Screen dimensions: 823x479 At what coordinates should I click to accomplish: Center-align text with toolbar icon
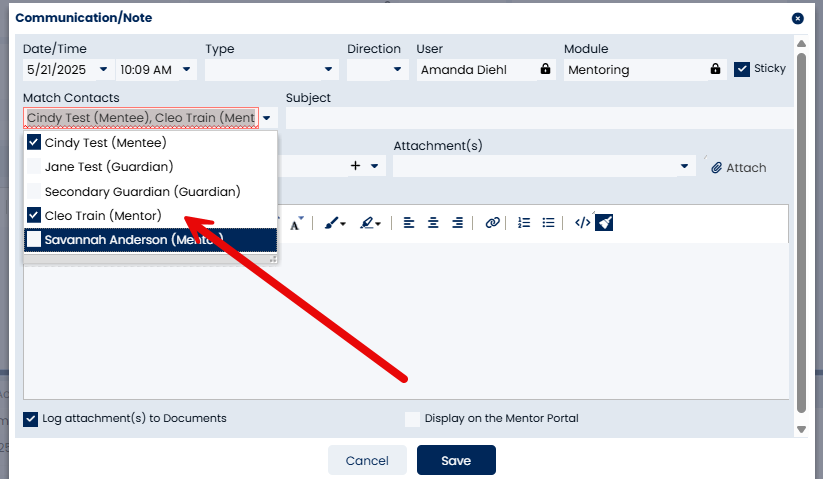tap(433, 223)
